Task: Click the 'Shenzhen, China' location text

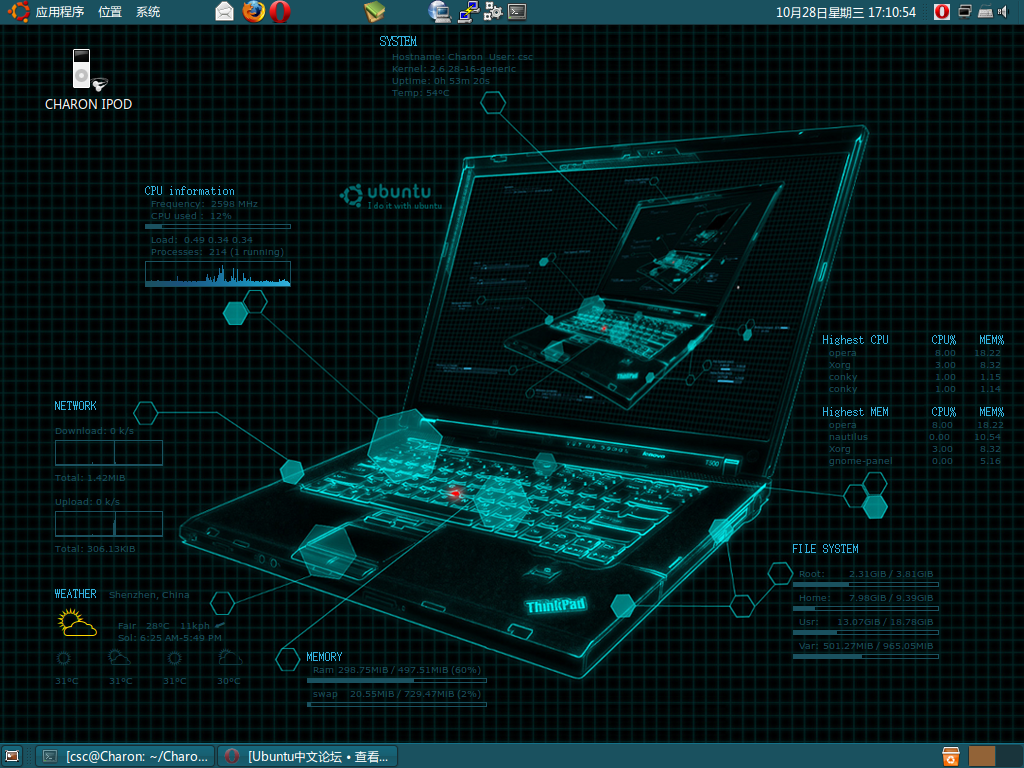Action: [149, 595]
